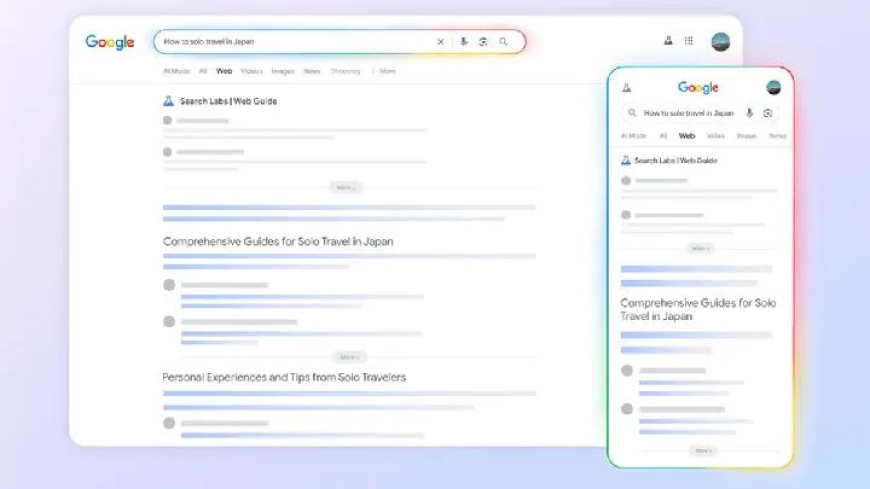This screenshot has width=870, height=489.
Task: Switch to AI Mode tab on desktop
Action: coord(176,71)
